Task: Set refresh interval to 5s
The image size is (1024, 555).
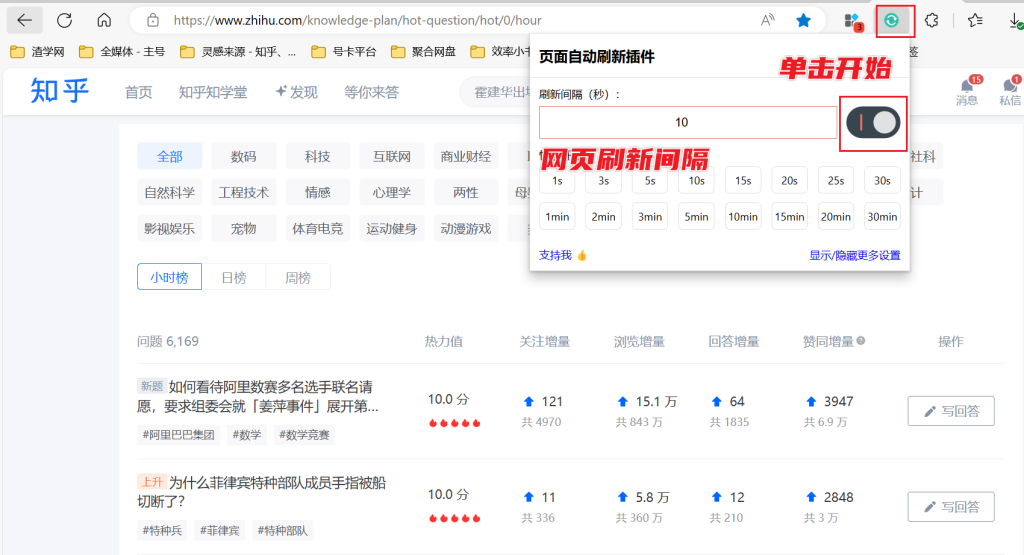Action: click(x=650, y=180)
